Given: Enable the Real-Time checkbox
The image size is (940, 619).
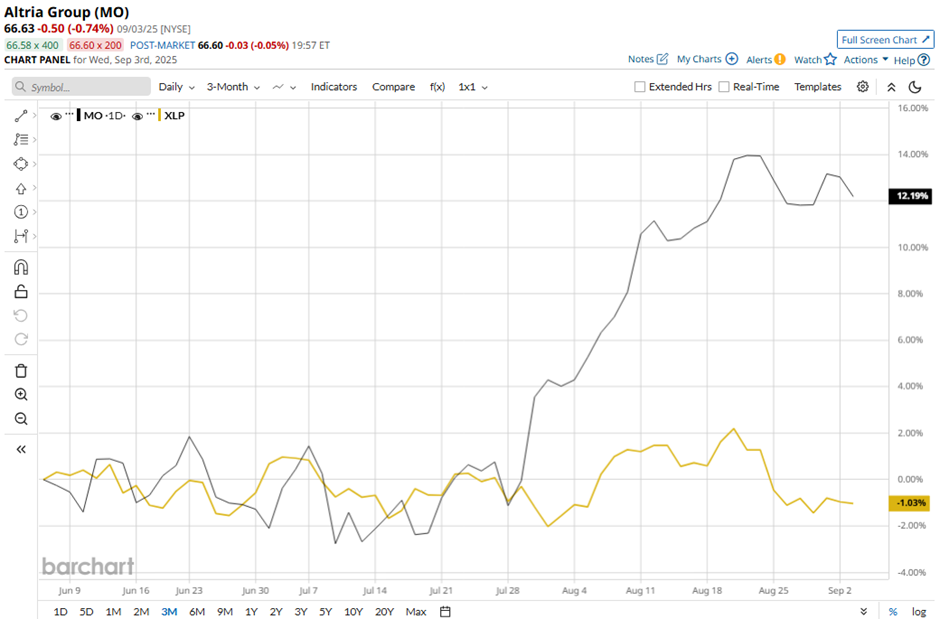Looking at the screenshot, I should pyautogui.click(x=724, y=87).
